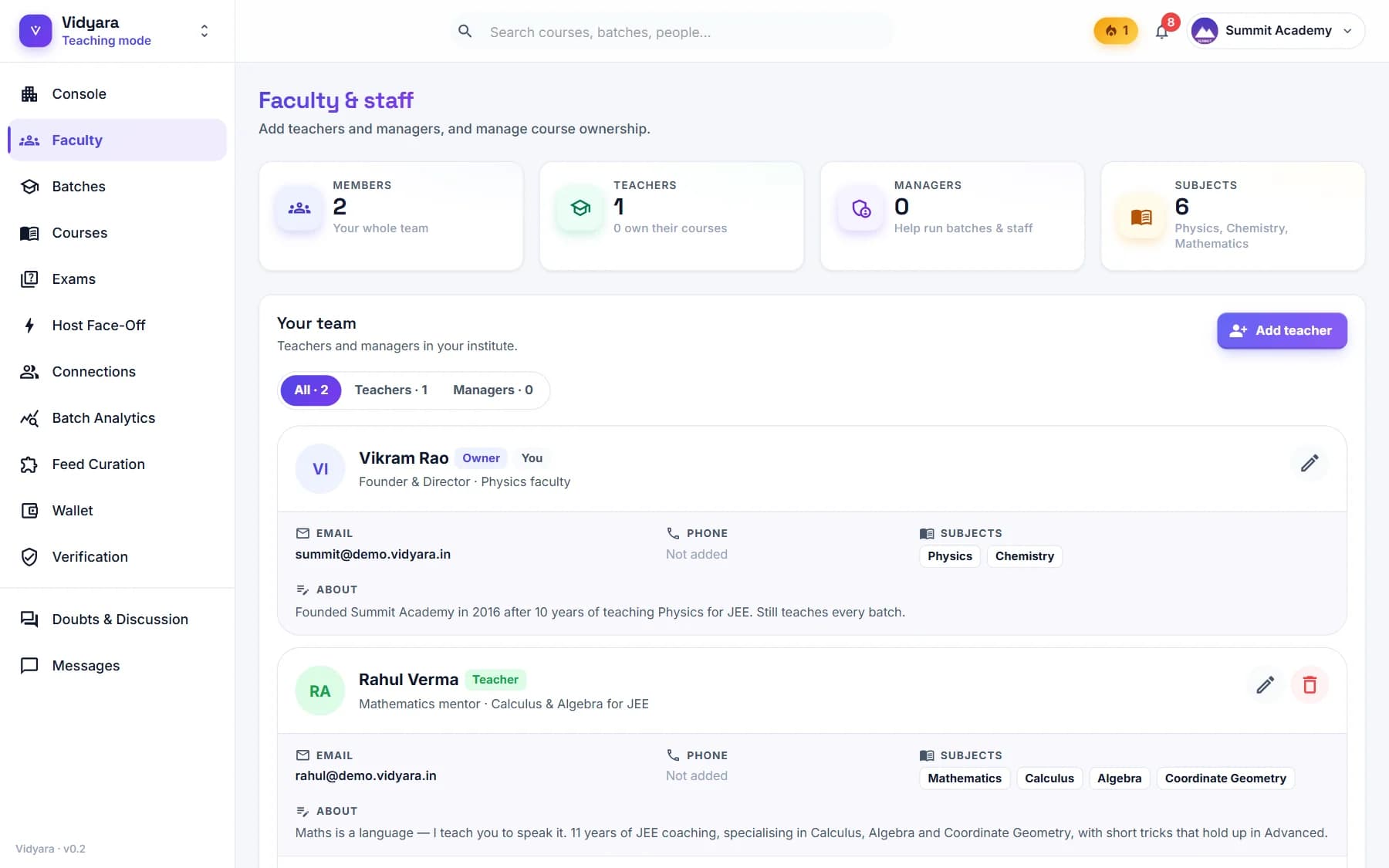Viewport: 1389px width, 868px height.
Task: Expand the Teaching mode switcher
Action: tap(204, 31)
